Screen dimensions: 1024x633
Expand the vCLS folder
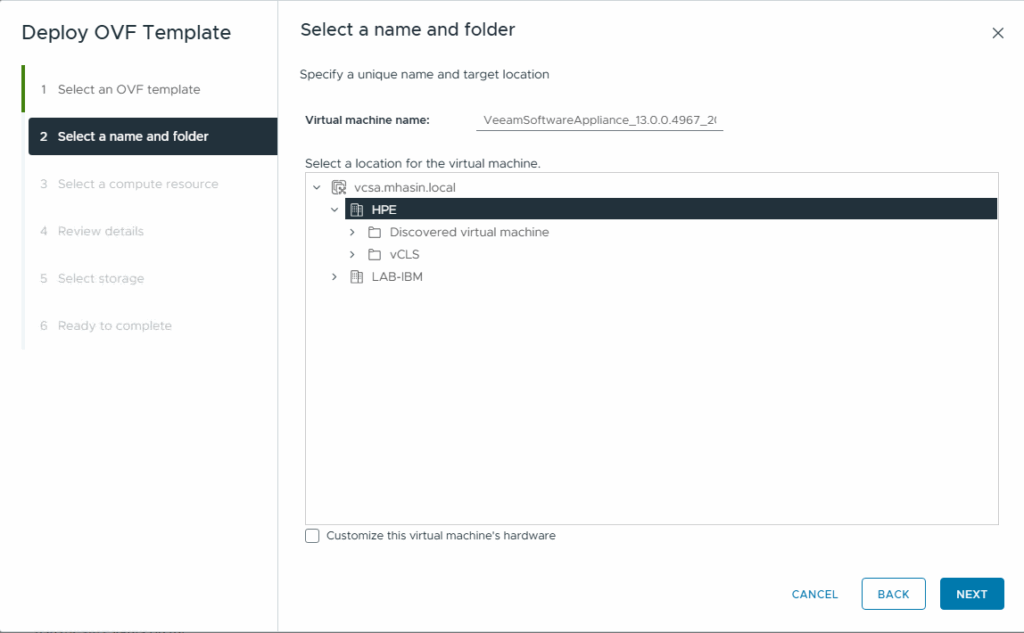(353, 254)
